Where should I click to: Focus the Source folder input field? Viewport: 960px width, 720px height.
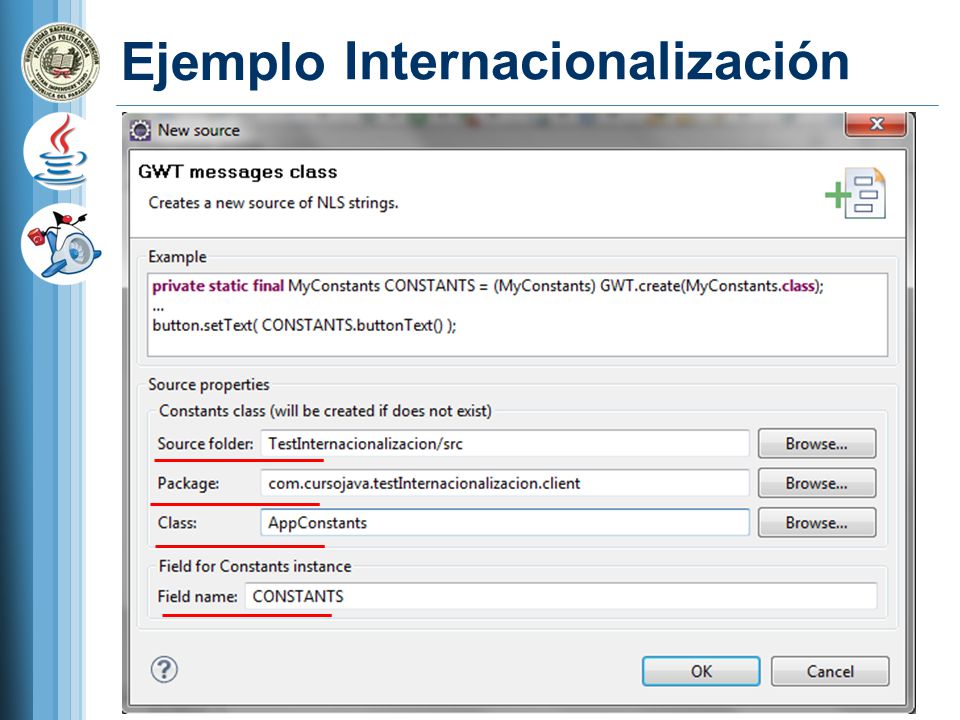[505, 444]
